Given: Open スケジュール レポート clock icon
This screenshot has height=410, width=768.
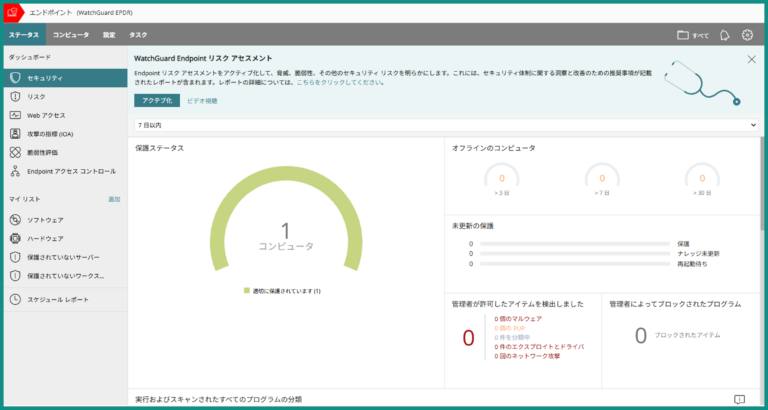Looking at the screenshot, I should 15,299.
